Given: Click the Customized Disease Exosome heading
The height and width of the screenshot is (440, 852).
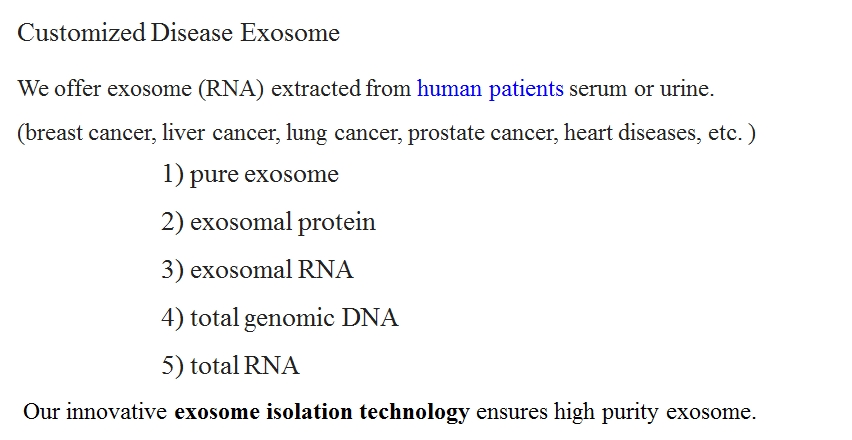Looking at the screenshot, I should click(179, 33).
